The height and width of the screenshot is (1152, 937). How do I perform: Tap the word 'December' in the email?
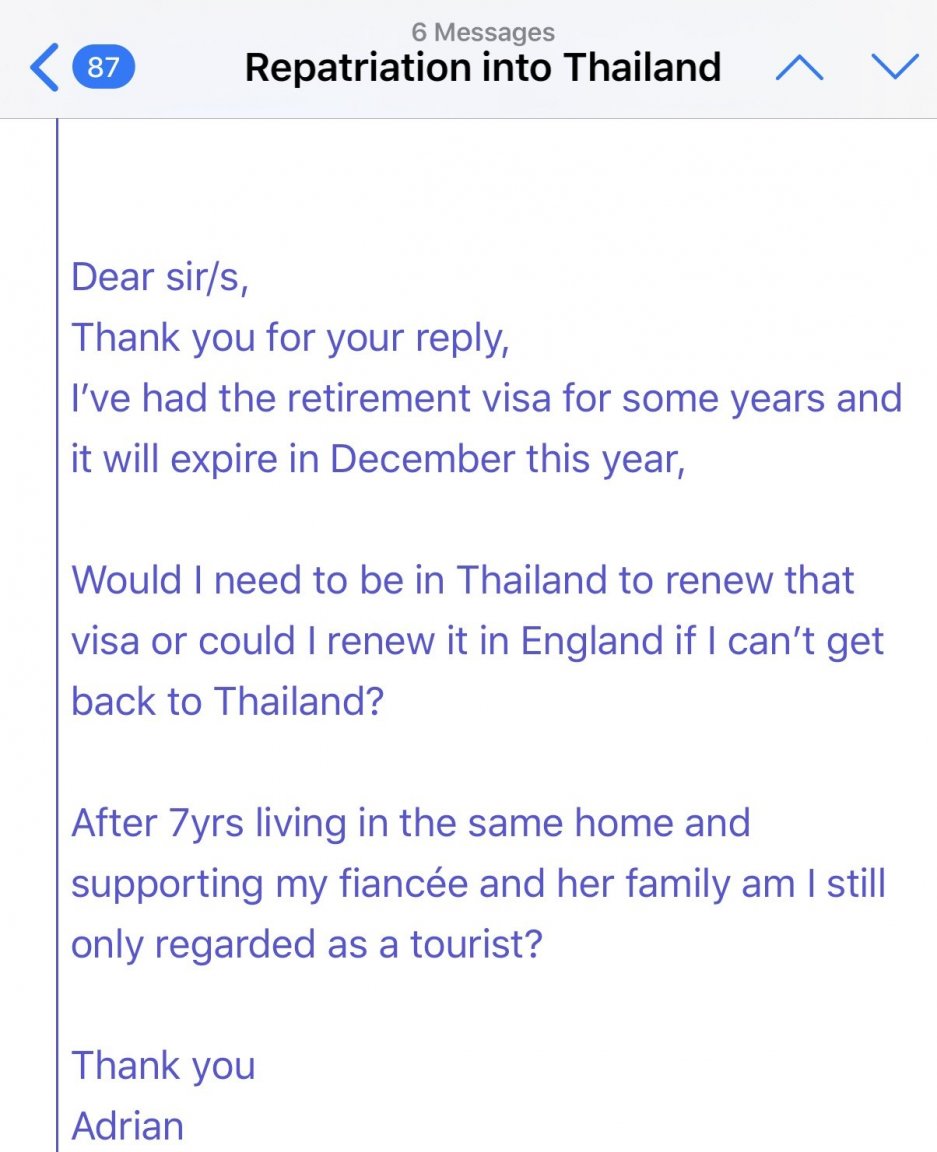point(422,459)
